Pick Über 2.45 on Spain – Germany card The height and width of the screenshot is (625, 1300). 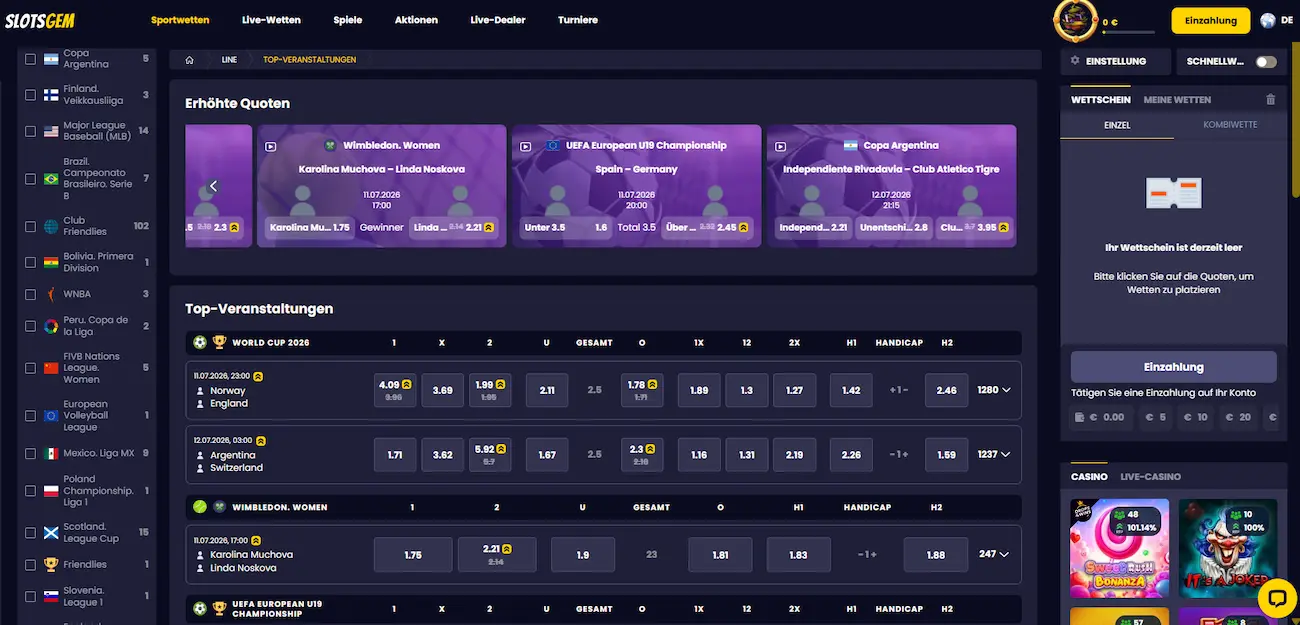706,227
